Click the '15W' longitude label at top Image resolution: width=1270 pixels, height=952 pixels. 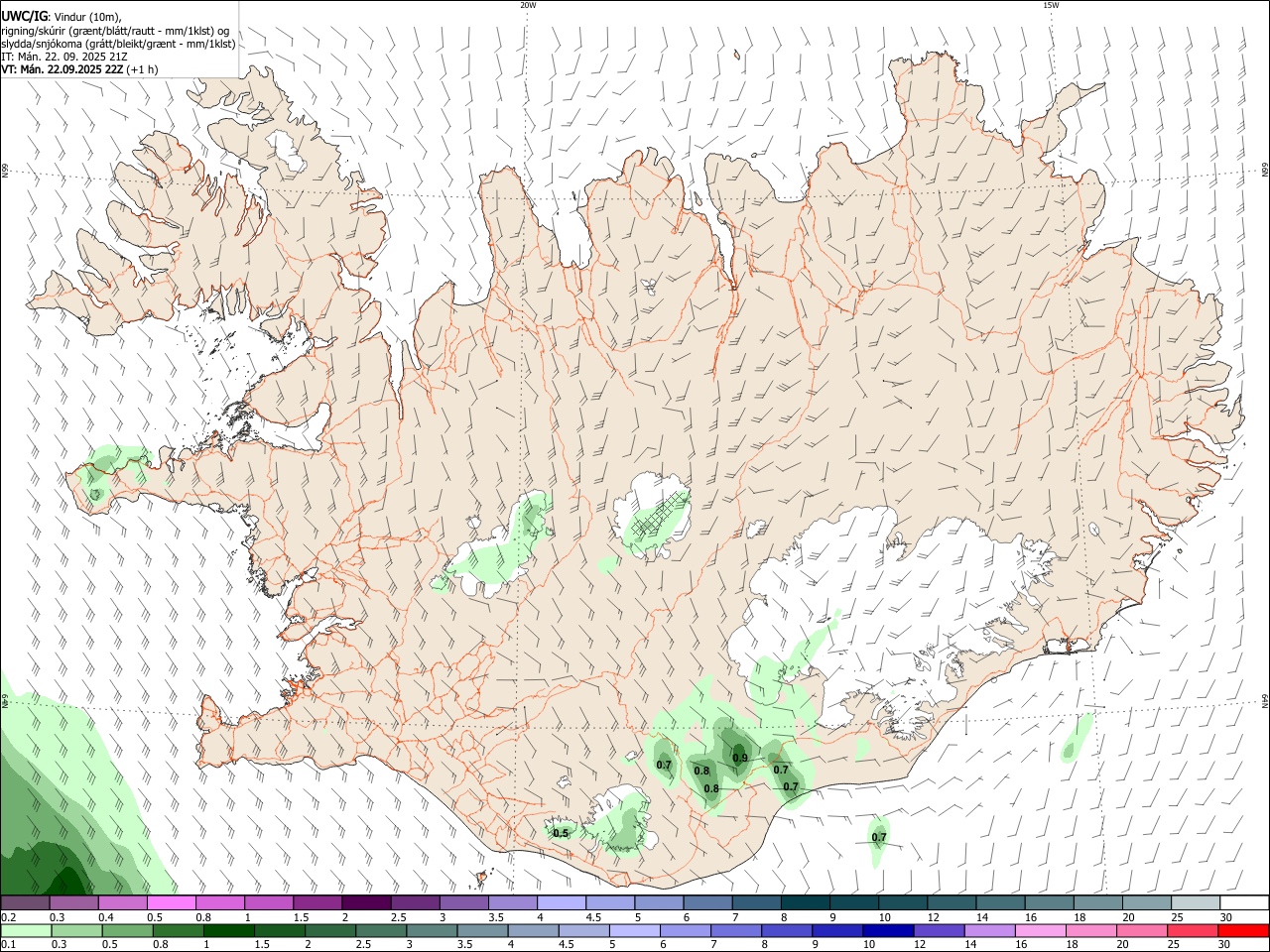tap(1050, 5)
